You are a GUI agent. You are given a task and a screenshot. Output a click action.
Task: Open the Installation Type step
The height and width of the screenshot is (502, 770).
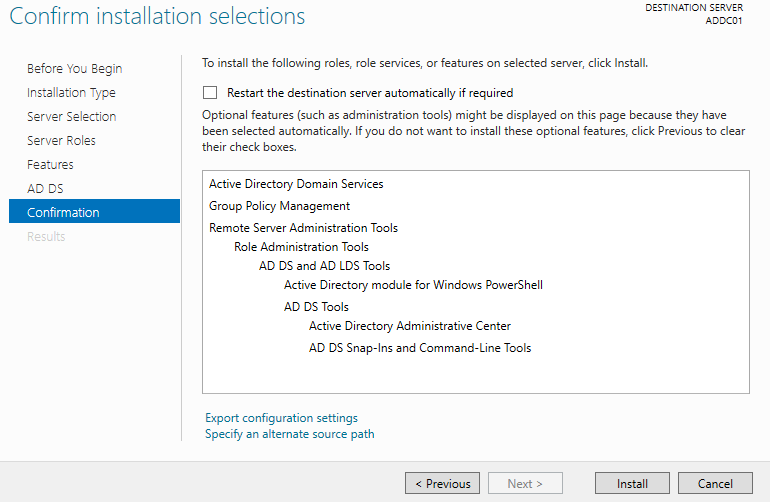pos(71,92)
